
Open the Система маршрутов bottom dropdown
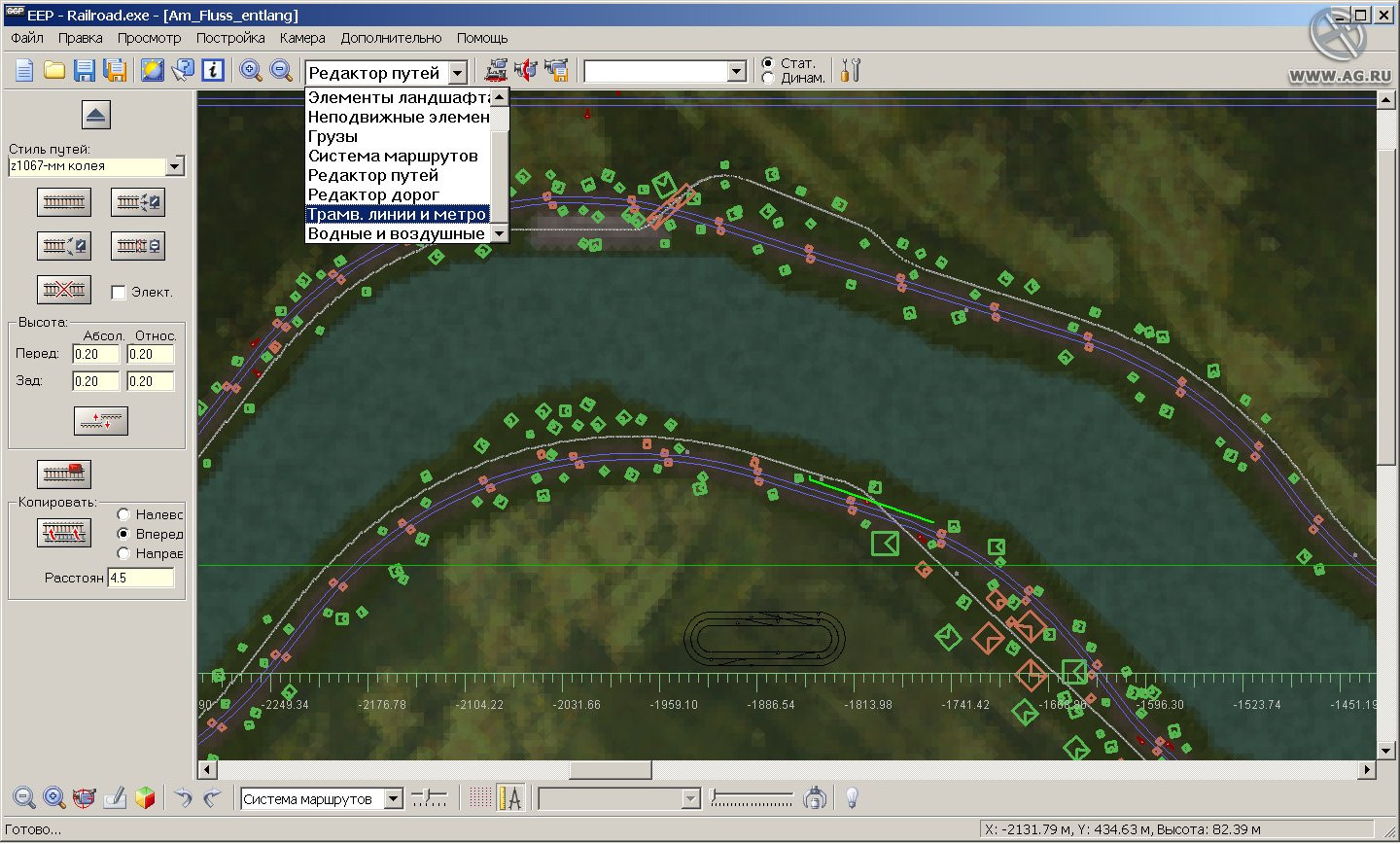click(393, 799)
